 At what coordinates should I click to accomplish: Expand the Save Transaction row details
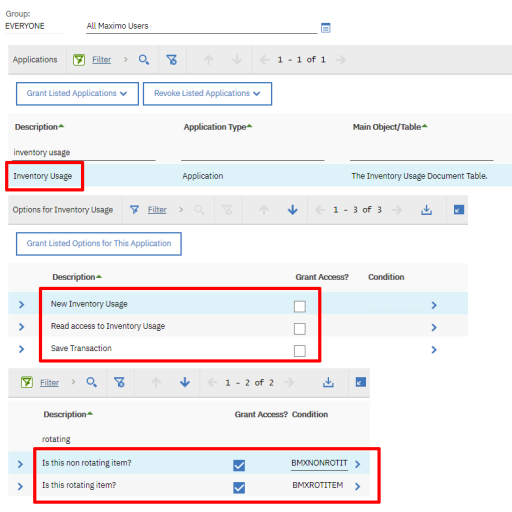point(21,349)
